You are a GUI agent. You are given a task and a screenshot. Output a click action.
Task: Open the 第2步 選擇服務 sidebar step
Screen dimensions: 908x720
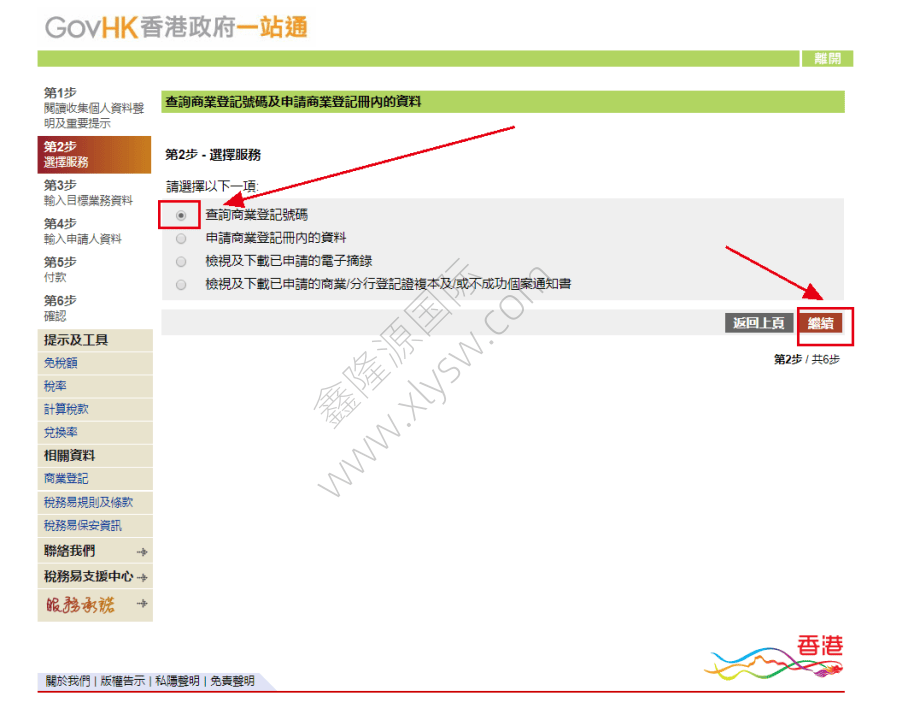[94, 155]
